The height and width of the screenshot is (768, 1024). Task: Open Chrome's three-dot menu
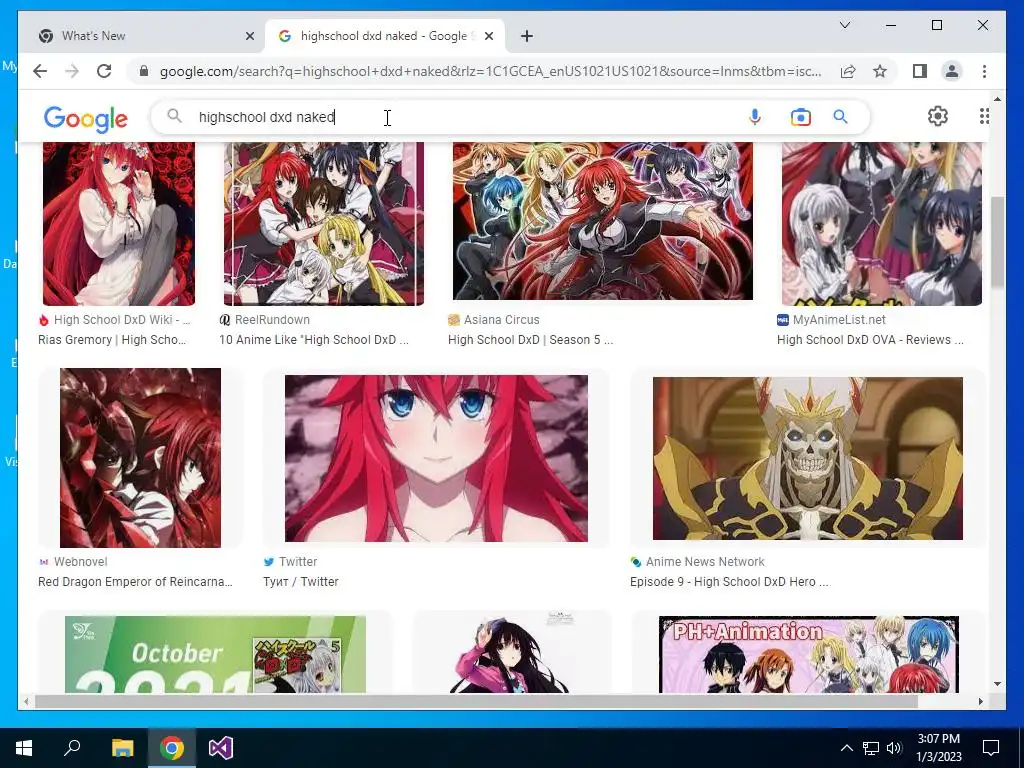(984, 71)
